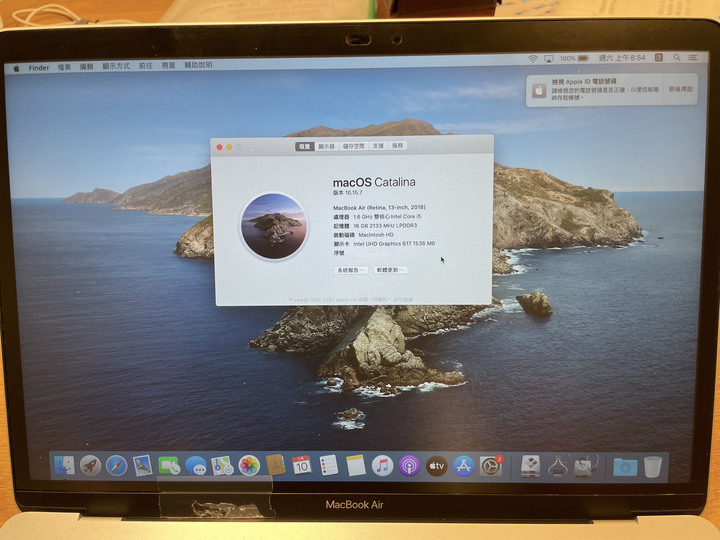Minimize the About This Mac window

coord(229,147)
